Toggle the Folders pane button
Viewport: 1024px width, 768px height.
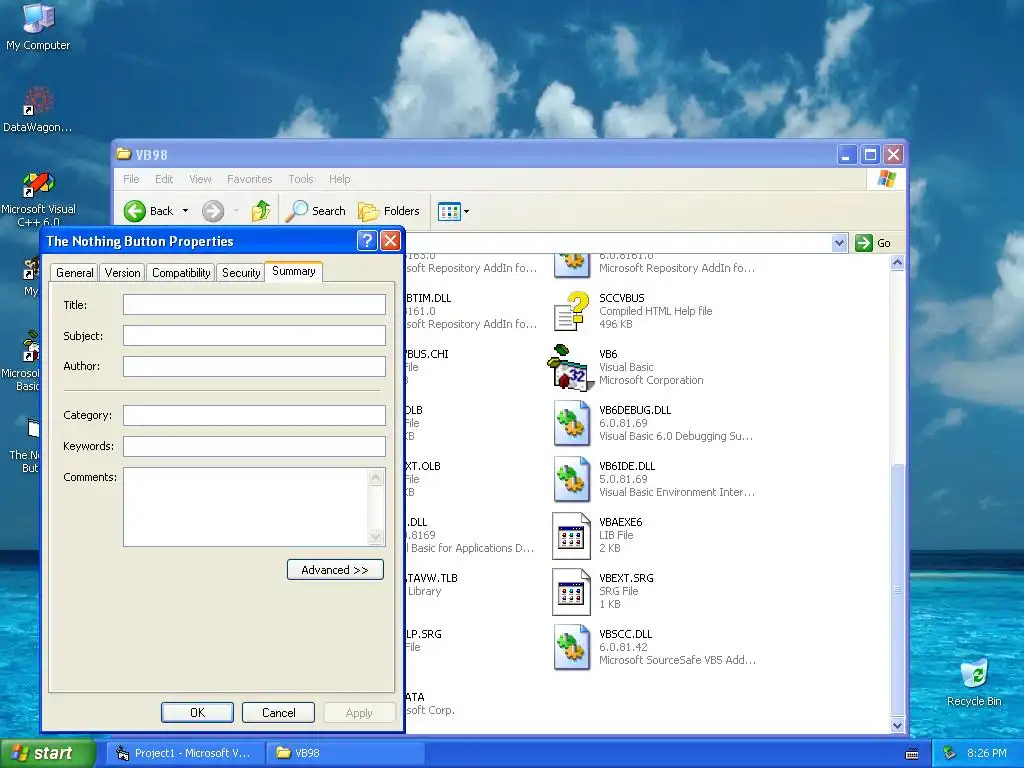[389, 211]
